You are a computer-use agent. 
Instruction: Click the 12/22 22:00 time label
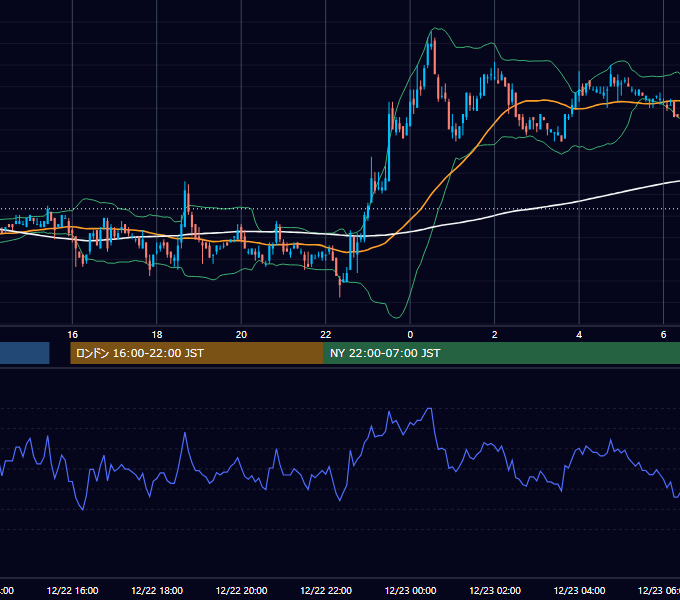(326, 590)
